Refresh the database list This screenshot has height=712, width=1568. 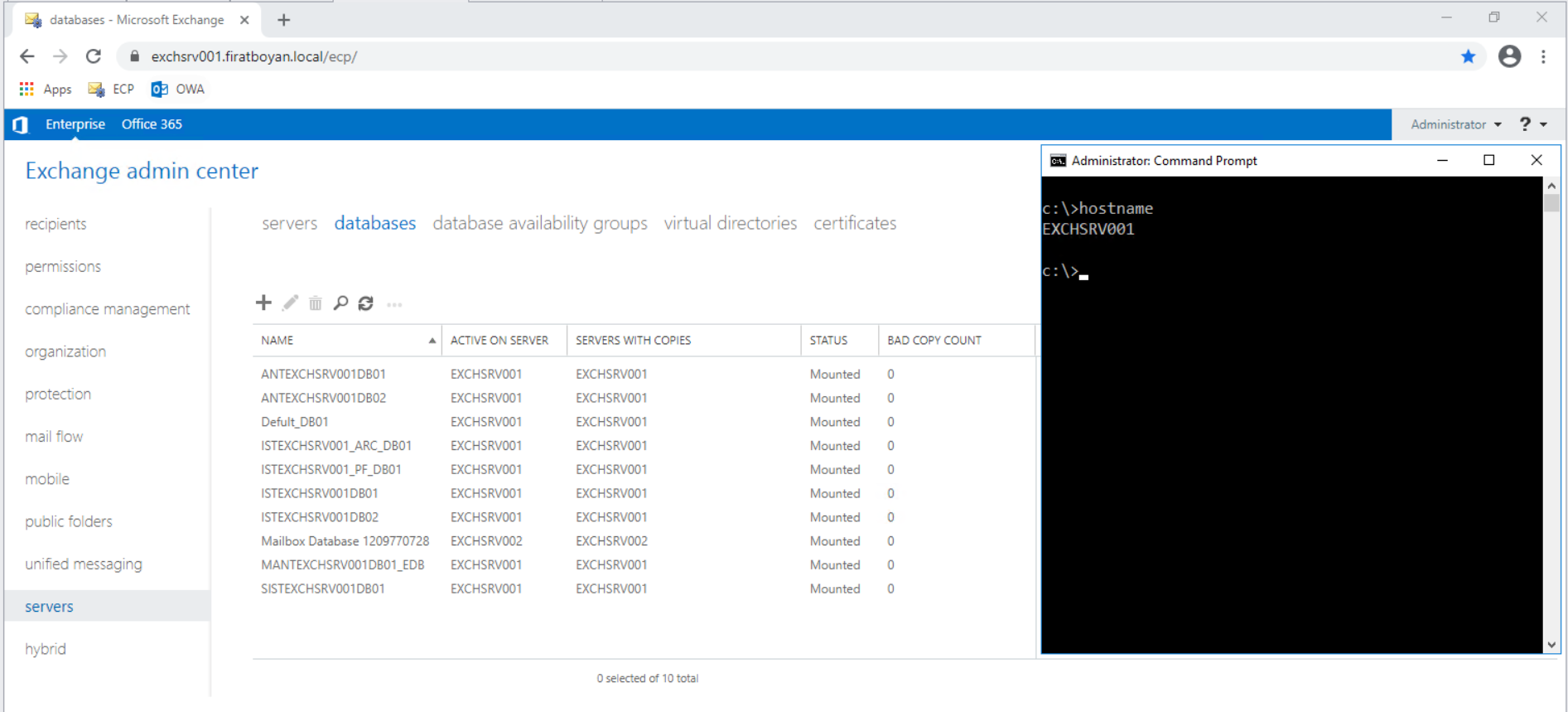[x=366, y=303]
